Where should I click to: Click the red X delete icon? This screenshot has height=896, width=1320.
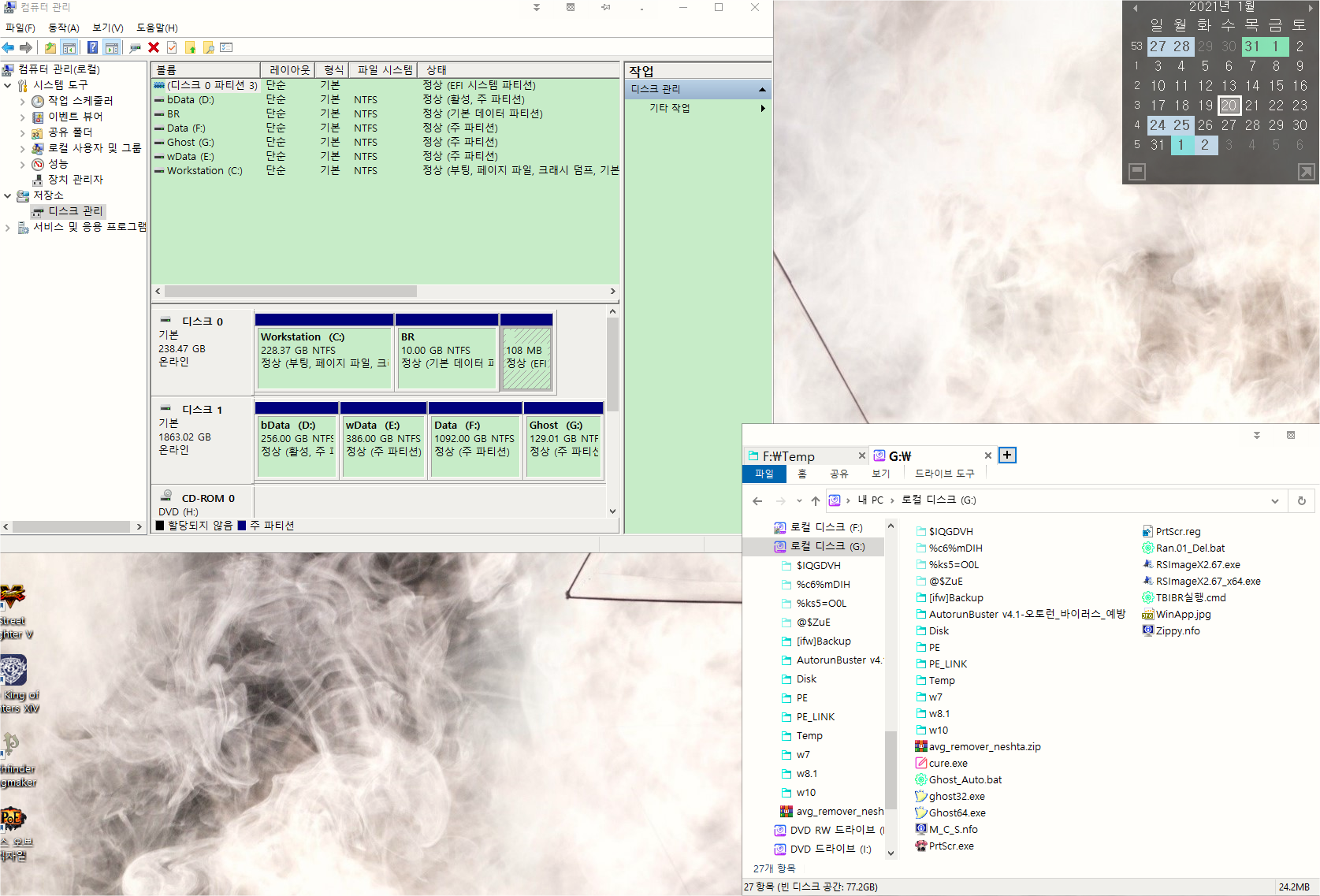click(x=154, y=47)
